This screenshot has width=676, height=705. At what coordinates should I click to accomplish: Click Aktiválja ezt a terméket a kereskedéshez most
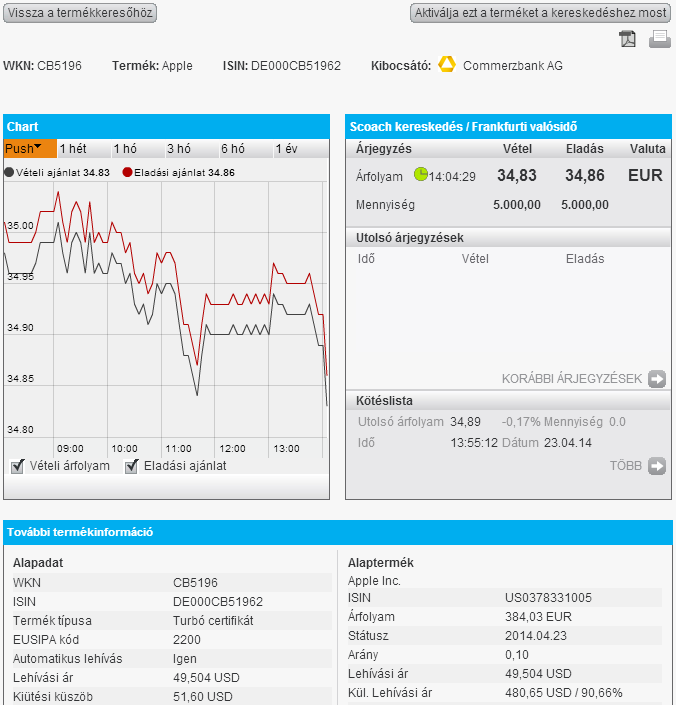(x=540, y=13)
